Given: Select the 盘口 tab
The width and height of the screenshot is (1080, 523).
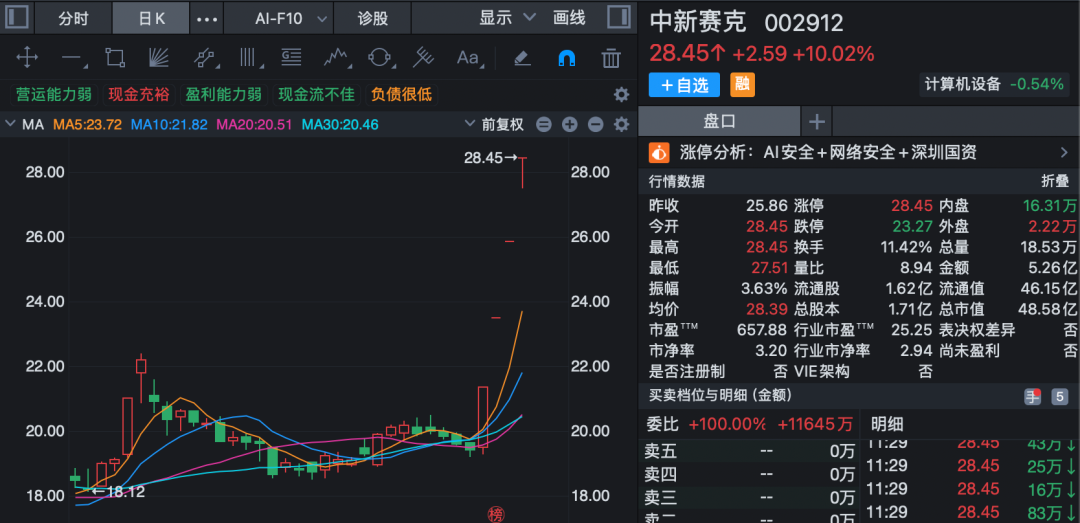Looking at the screenshot, I should coord(719,122).
